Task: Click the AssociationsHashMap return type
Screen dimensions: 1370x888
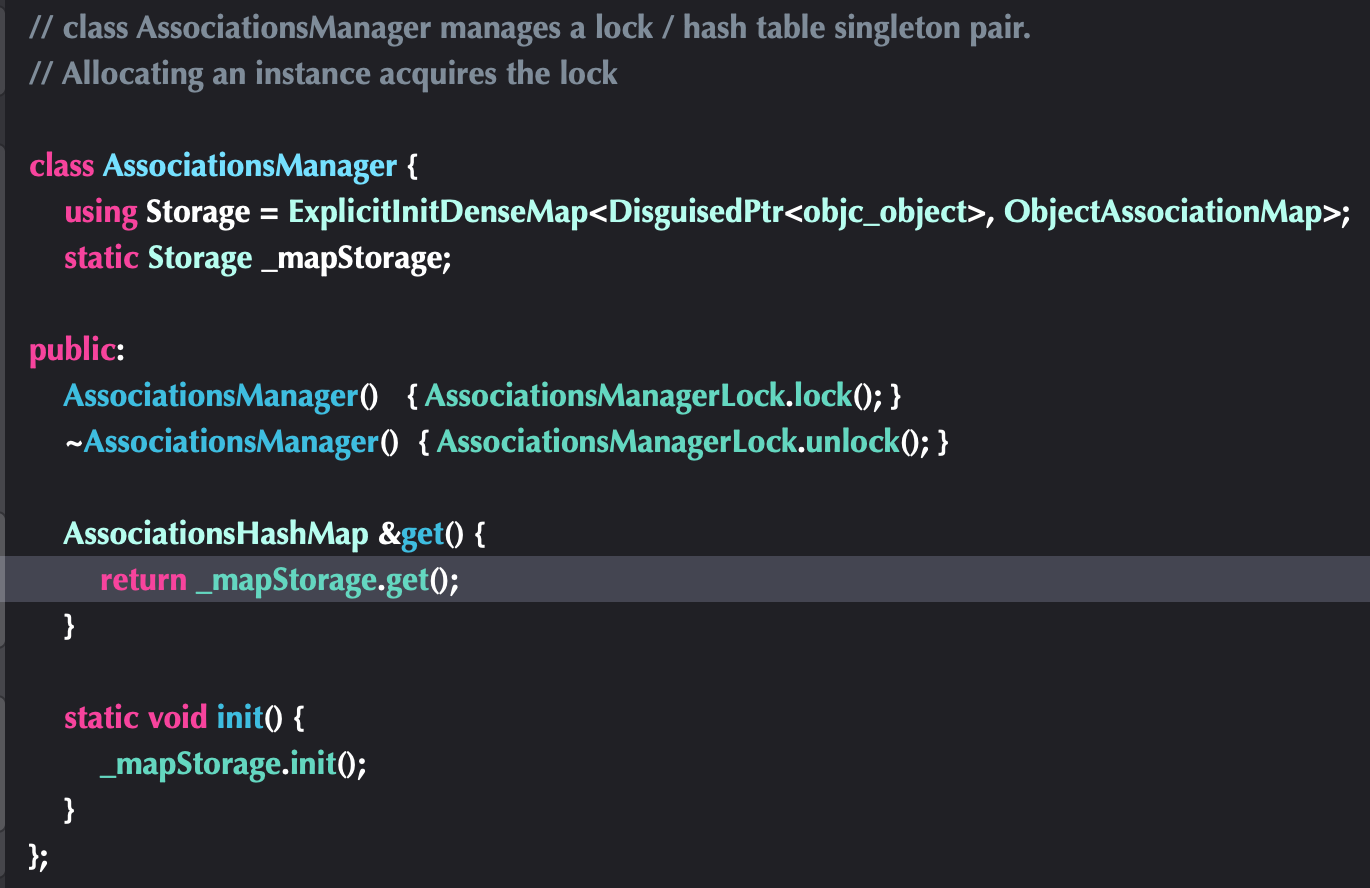Action: coord(216,533)
